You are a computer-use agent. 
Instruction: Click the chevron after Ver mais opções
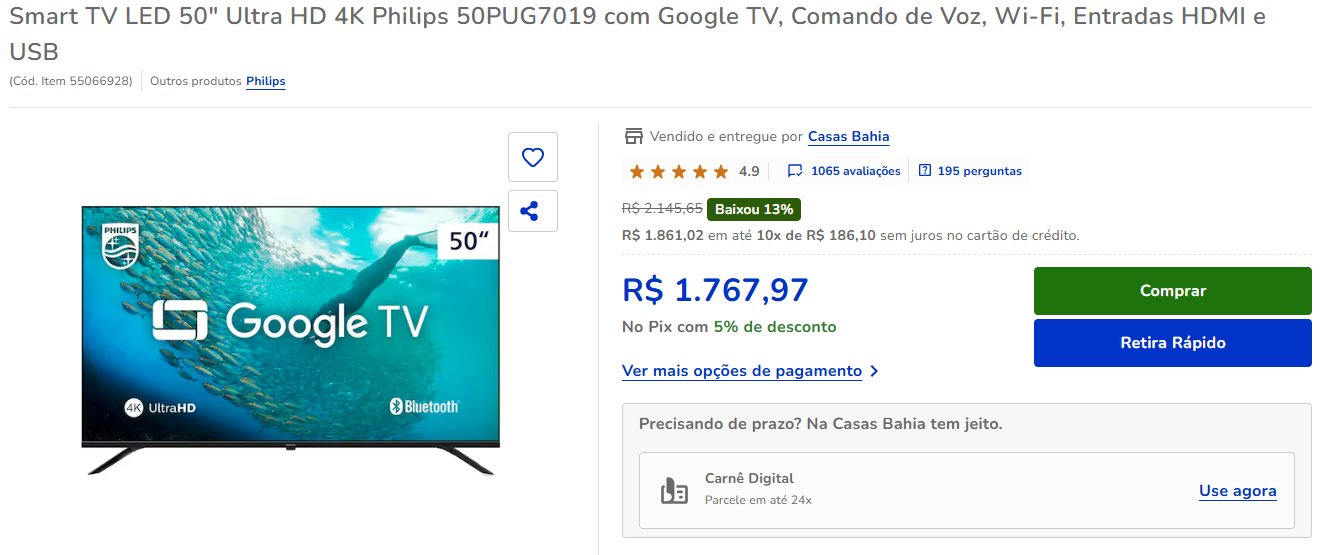point(874,371)
